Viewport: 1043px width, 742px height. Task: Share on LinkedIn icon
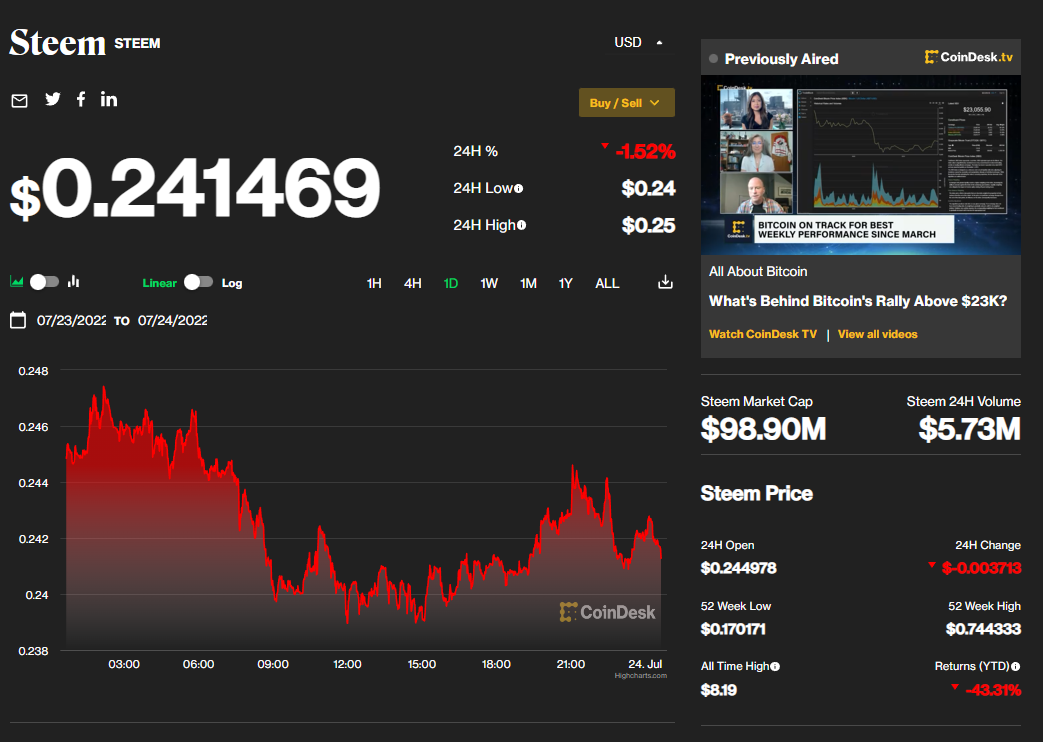109,99
